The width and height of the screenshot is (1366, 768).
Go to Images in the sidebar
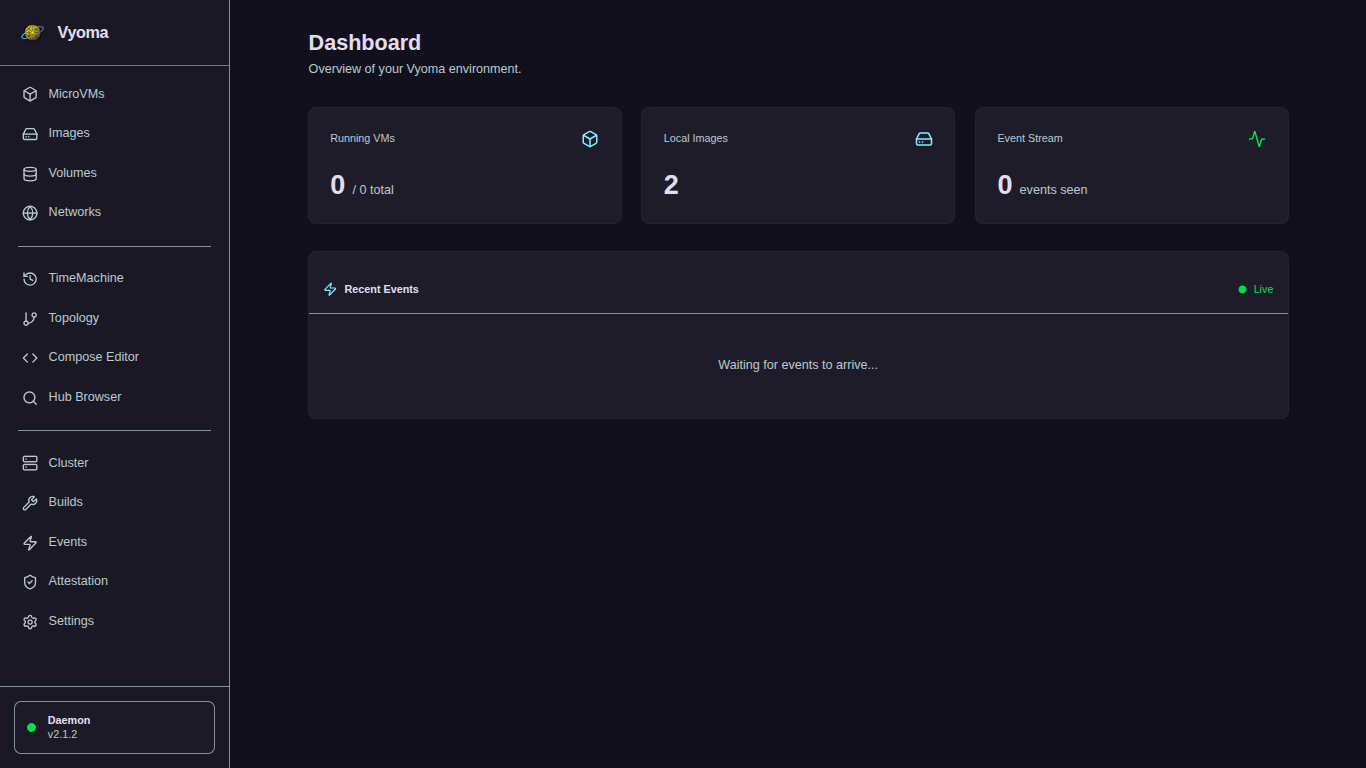114,133
